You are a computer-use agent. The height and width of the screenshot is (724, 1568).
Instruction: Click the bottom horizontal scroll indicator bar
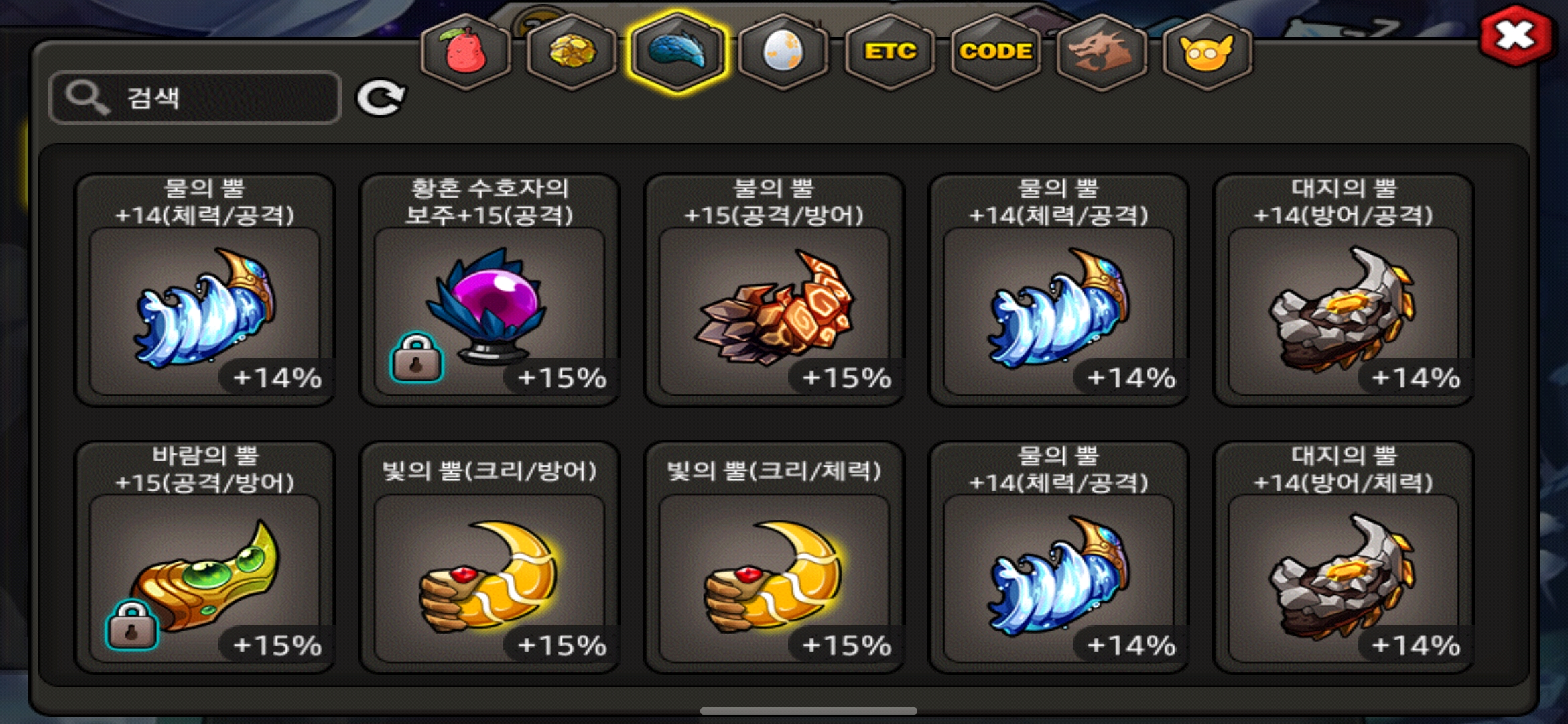coord(808,711)
